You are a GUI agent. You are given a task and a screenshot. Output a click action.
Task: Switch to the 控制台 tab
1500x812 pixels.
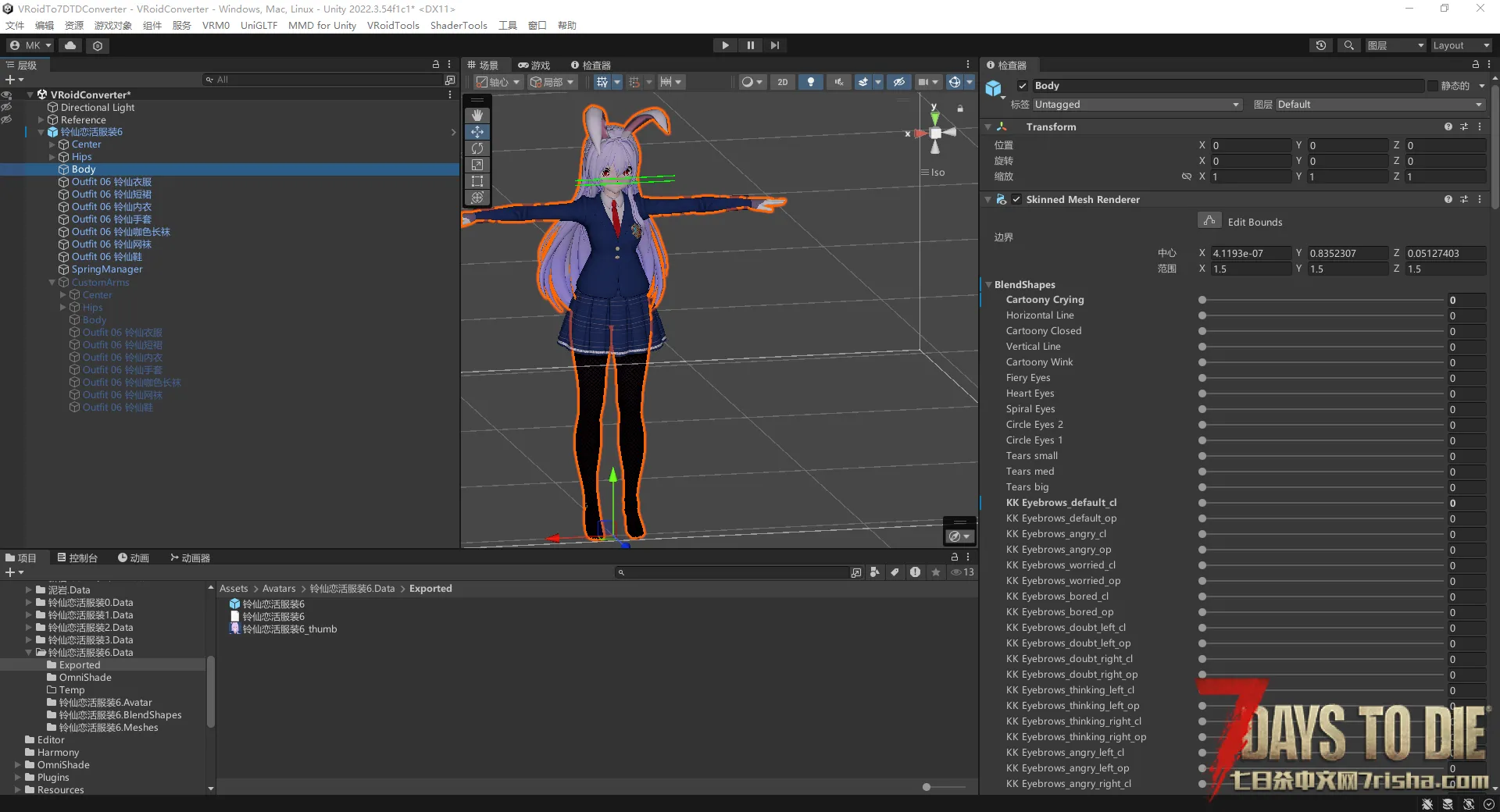(77, 557)
